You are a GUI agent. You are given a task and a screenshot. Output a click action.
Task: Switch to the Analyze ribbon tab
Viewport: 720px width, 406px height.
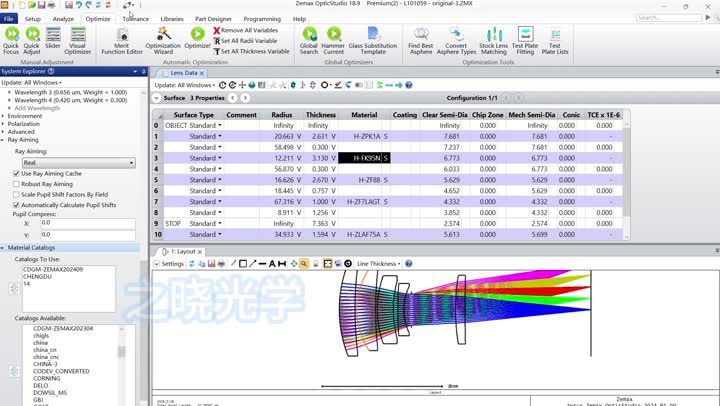tap(63, 19)
